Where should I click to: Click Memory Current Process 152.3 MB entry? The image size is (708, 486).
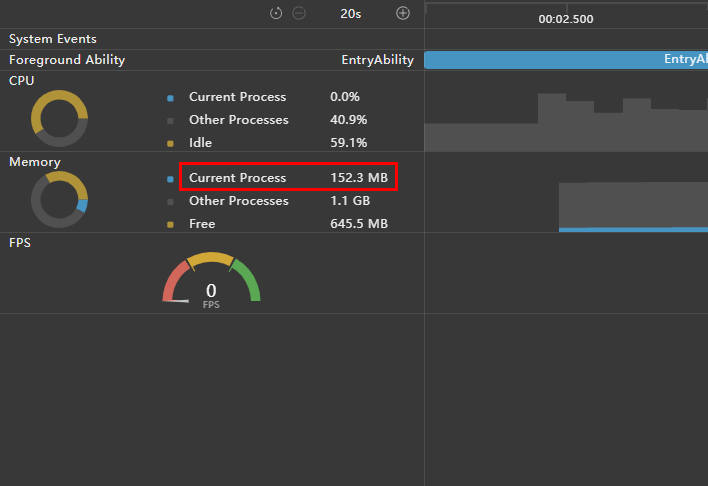pyautogui.click(x=288, y=178)
